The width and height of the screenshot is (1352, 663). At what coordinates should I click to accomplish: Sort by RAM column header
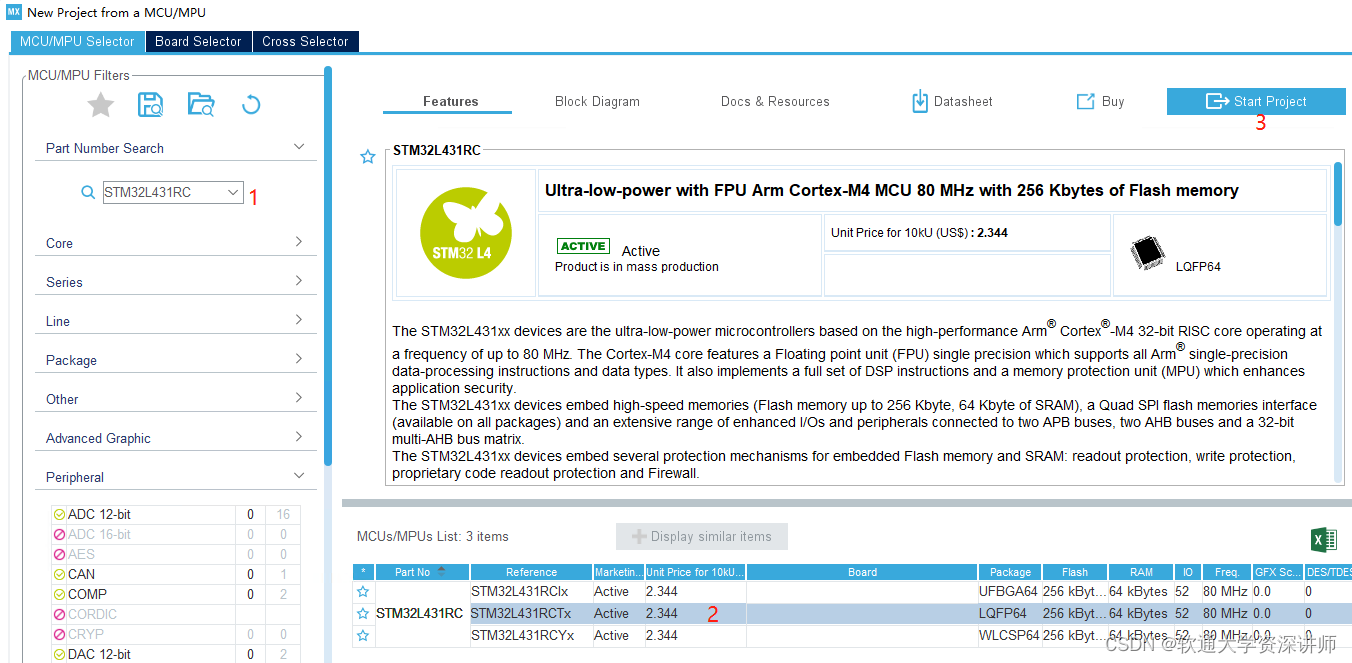[x=1141, y=572]
